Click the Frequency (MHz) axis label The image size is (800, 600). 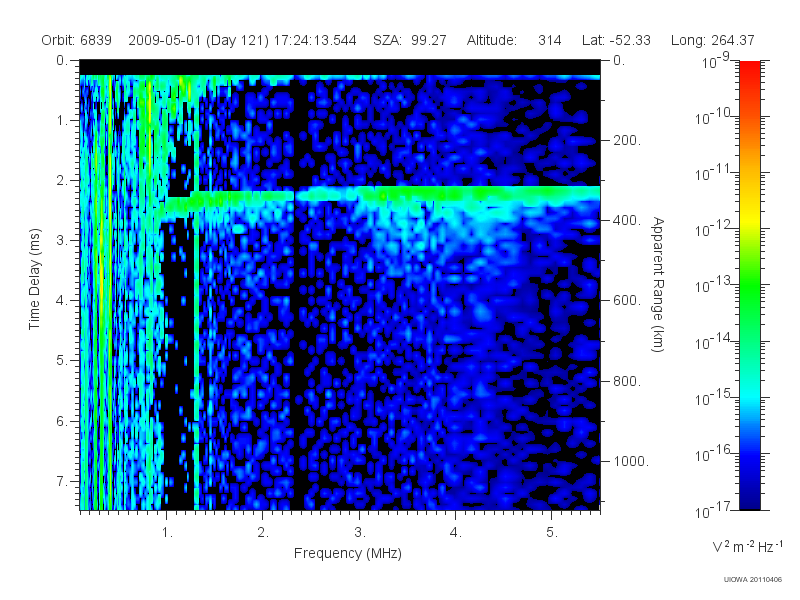[347, 553]
